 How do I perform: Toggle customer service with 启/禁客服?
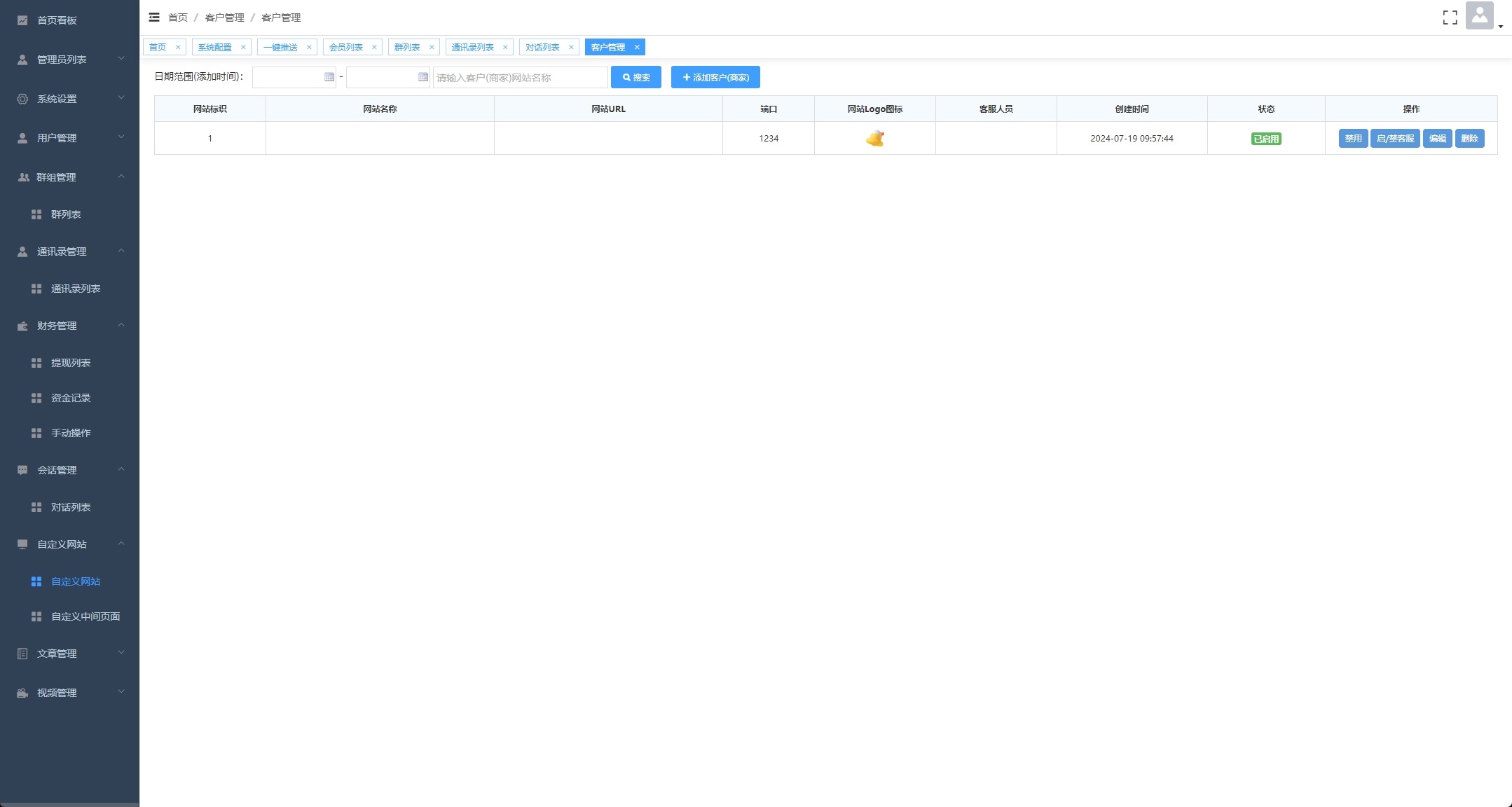click(x=1394, y=139)
